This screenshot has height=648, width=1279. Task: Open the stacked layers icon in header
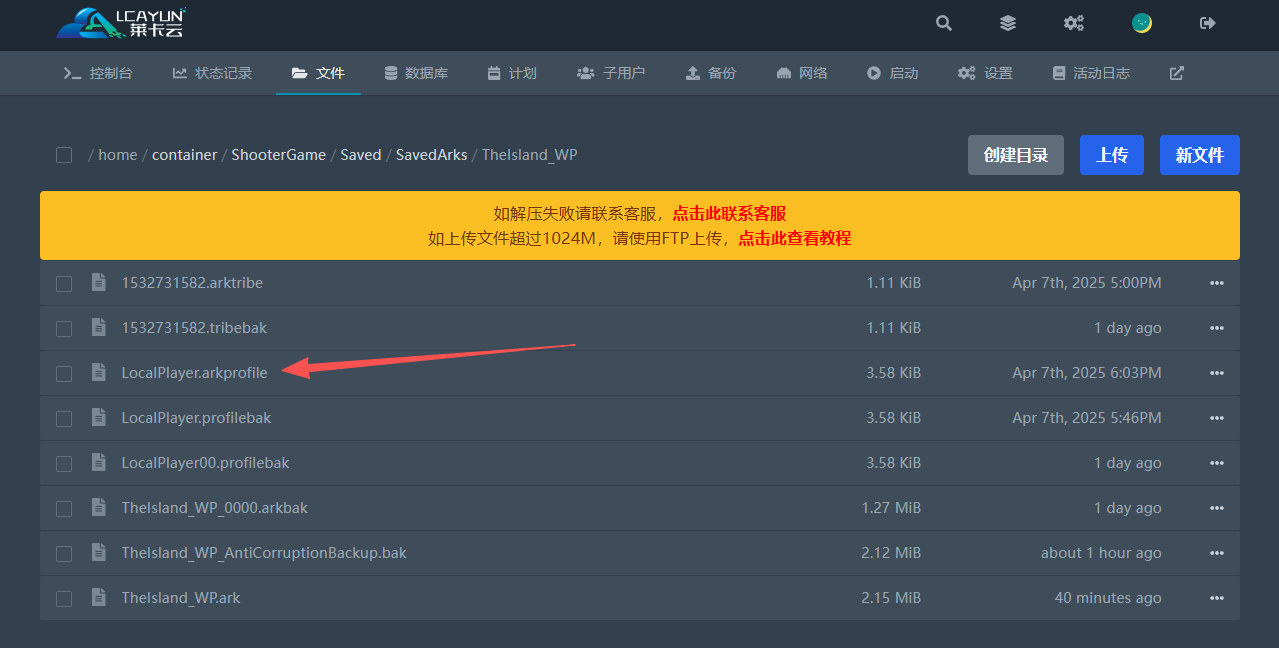[x=1008, y=23]
